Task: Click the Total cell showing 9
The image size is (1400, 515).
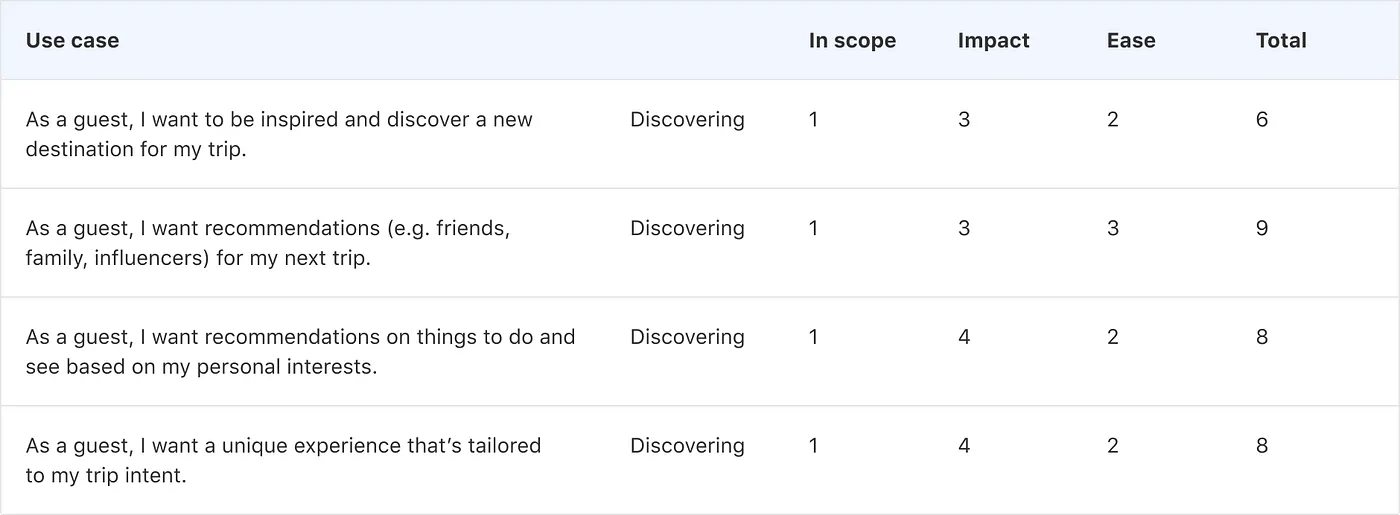Action: (1262, 229)
